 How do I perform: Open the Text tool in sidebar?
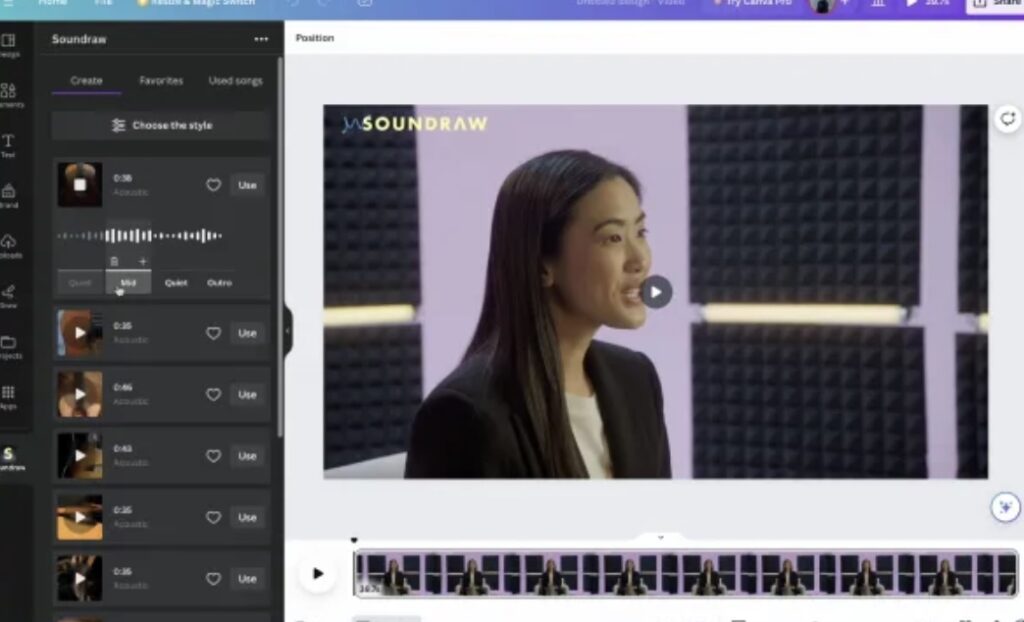coord(8,145)
